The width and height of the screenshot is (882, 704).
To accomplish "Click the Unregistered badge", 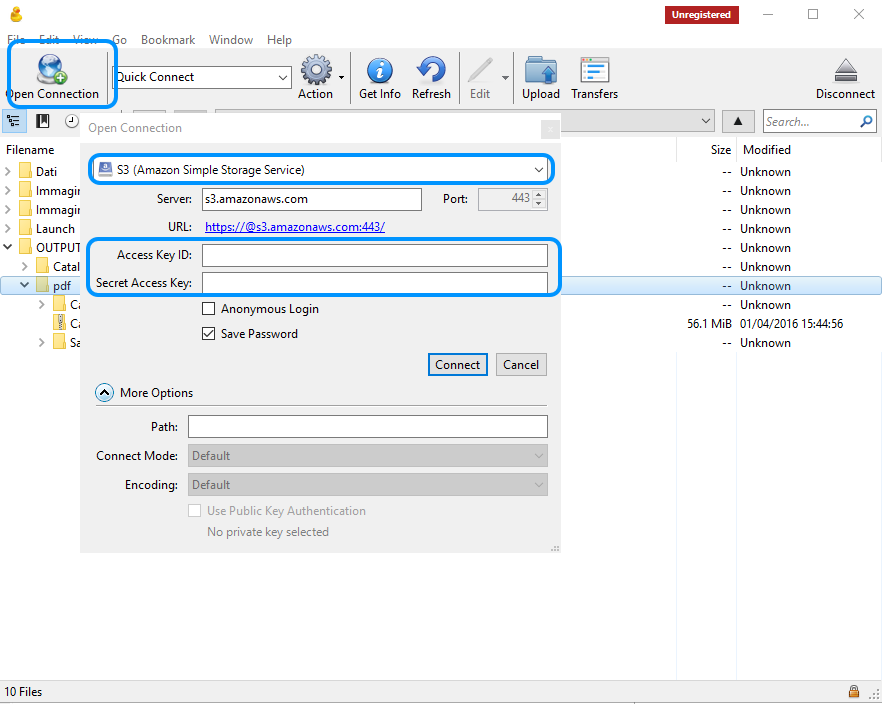I will point(701,15).
